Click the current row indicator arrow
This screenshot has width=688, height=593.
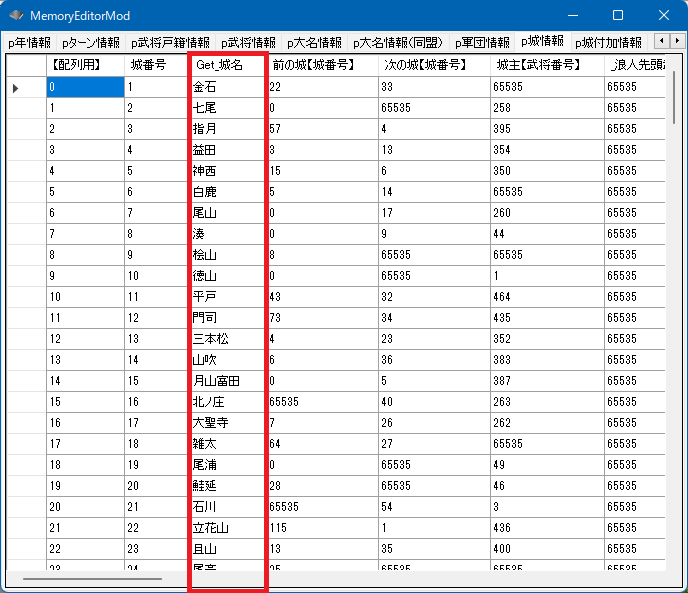coord(16,88)
